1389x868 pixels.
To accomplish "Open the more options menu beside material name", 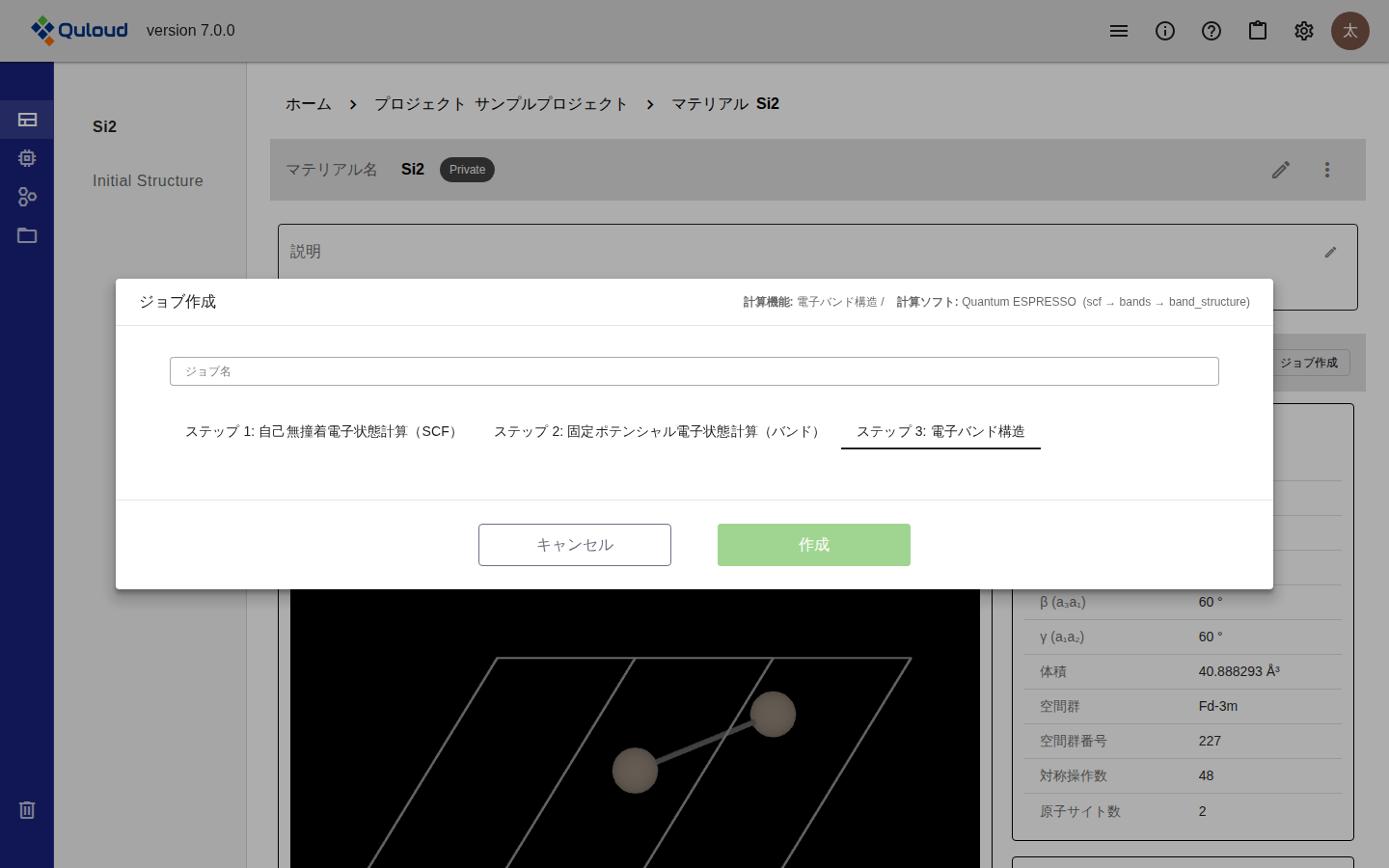I will (1327, 170).
